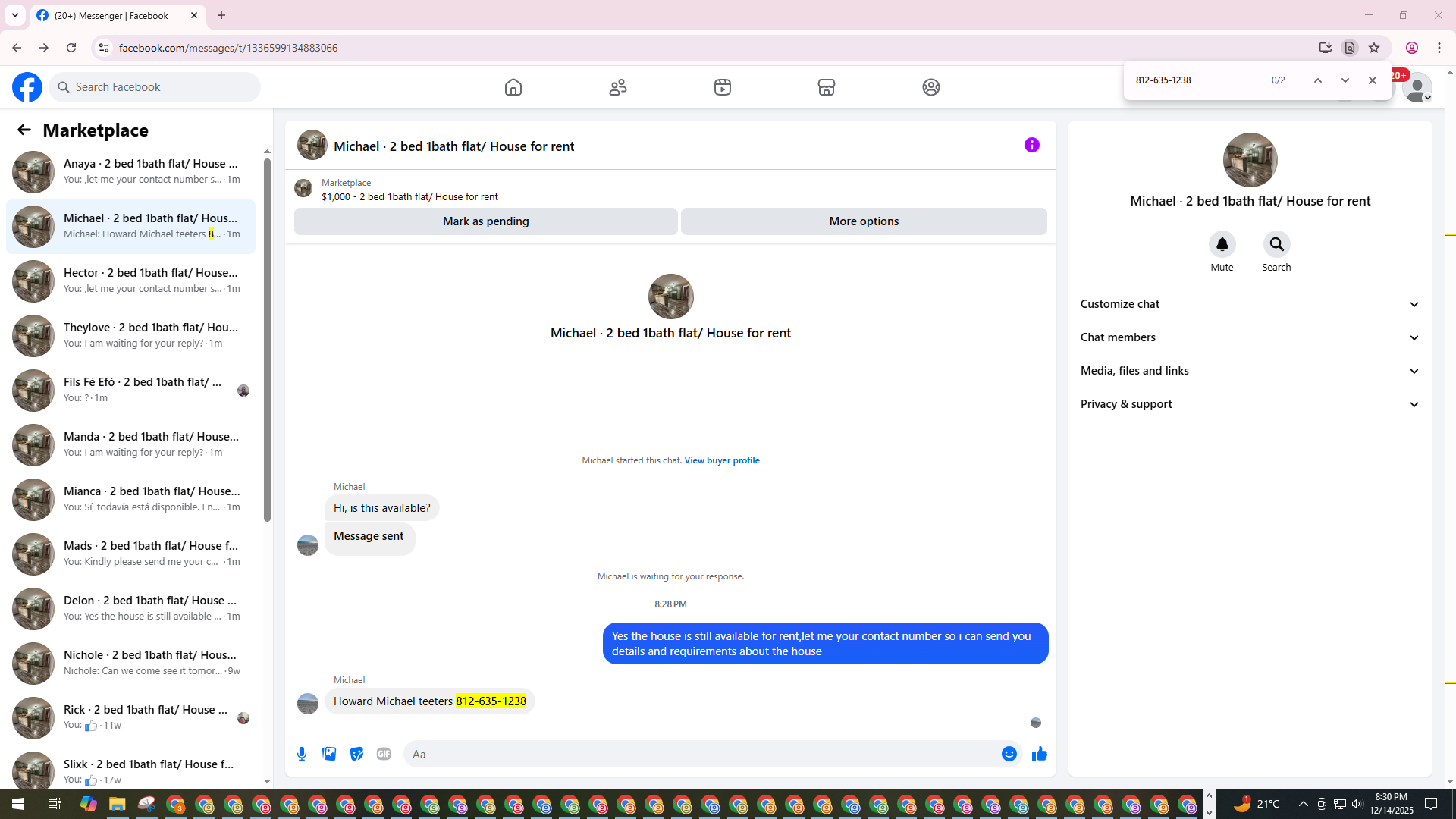Image resolution: width=1456 pixels, height=819 pixels.
Task: Open the View buyer profile link
Action: click(x=721, y=460)
